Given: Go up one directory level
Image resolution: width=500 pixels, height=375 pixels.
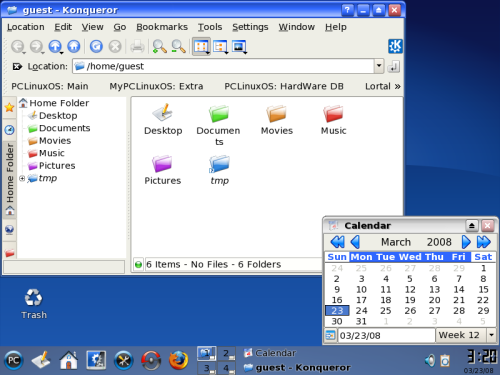Looking at the screenshot, I should (55, 46).
